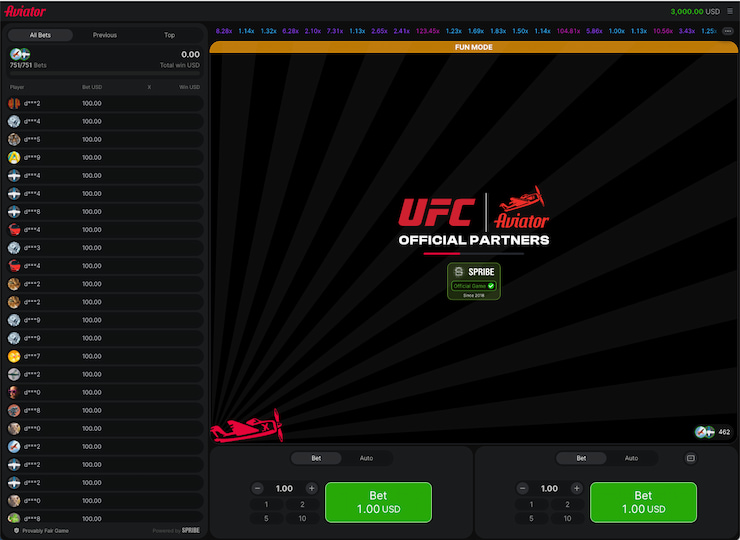Choose quick amount 2 in second bet panel
The image size is (740, 540).
567,505
